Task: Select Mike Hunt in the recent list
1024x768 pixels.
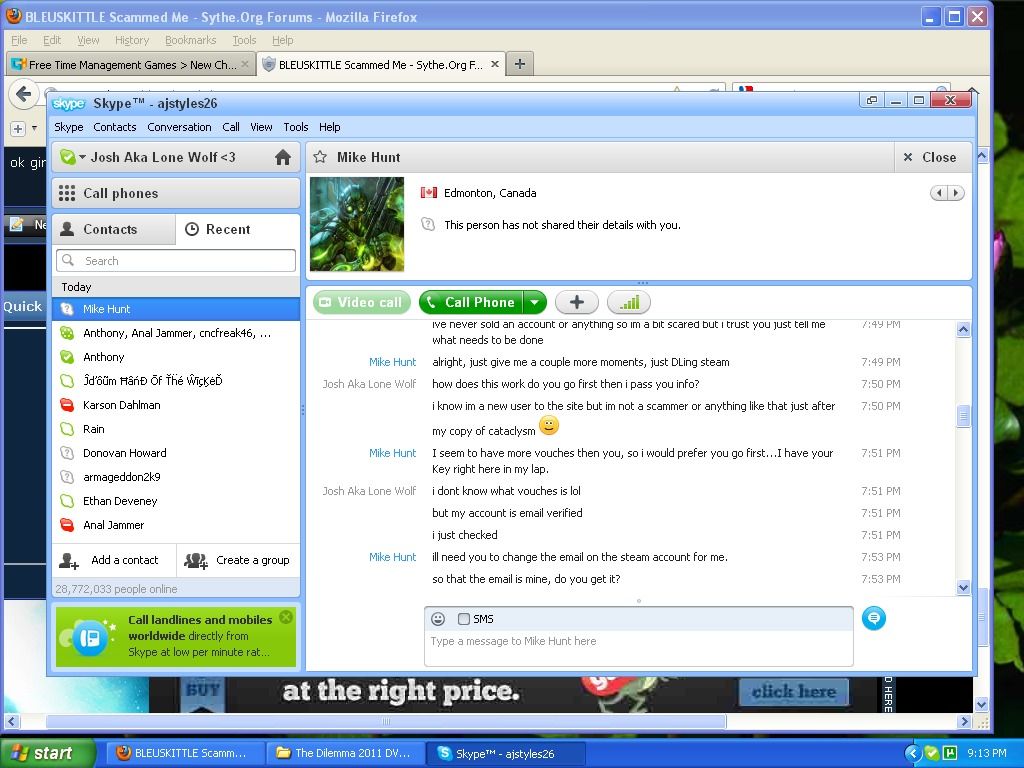Action: tap(176, 309)
